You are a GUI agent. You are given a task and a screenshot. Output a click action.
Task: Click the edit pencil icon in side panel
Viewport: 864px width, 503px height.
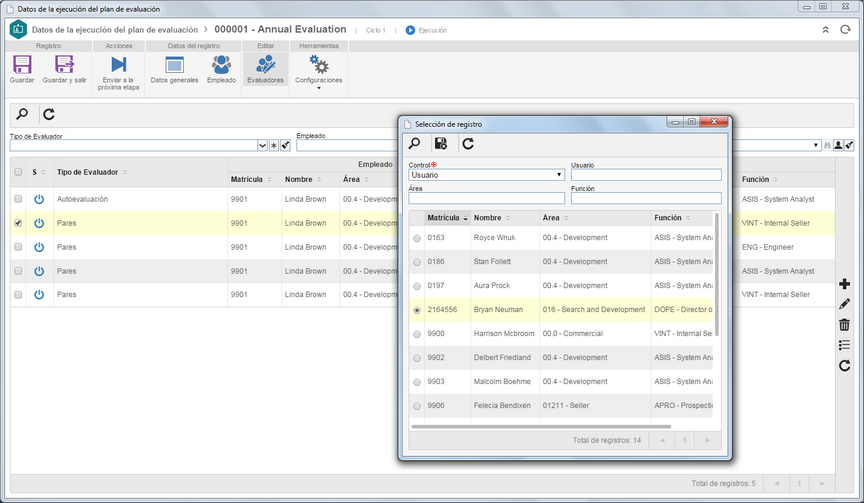[x=844, y=304]
